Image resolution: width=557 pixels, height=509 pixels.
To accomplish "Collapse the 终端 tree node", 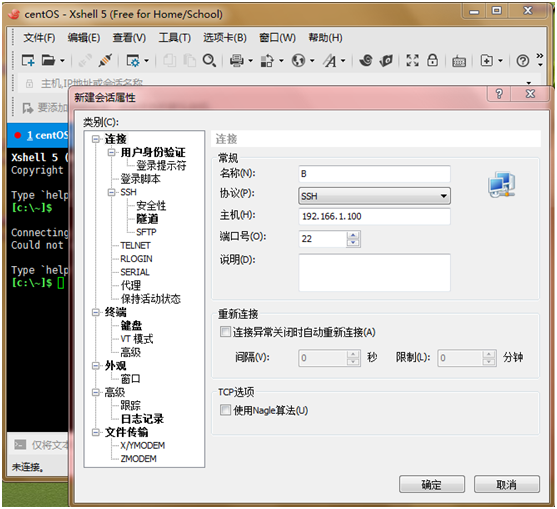I will pyautogui.click(x=96, y=312).
